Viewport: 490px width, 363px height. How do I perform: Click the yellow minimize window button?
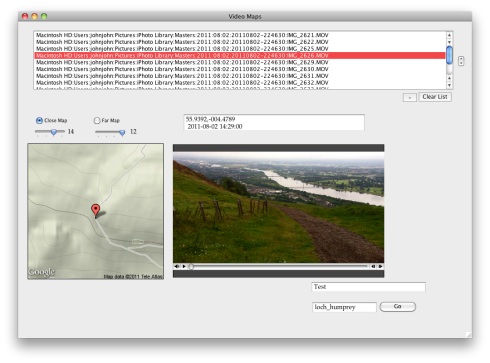(34, 16)
